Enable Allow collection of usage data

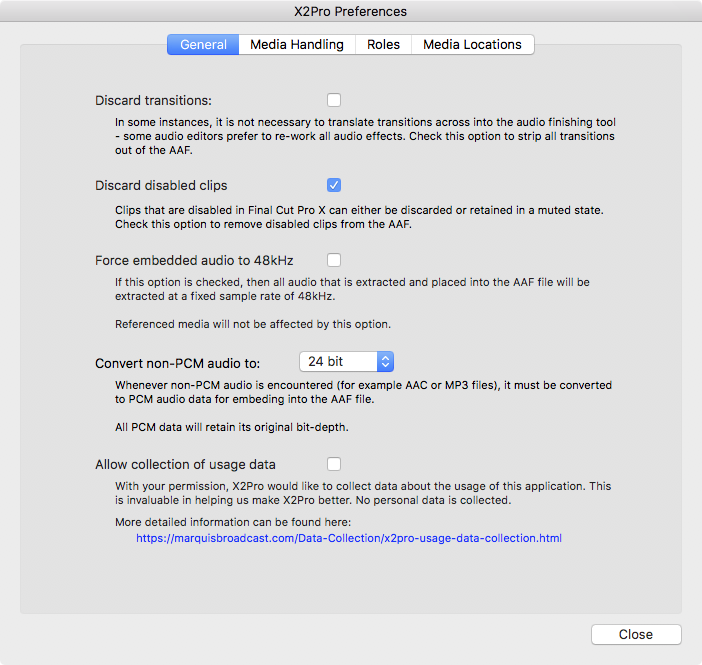point(334,464)
